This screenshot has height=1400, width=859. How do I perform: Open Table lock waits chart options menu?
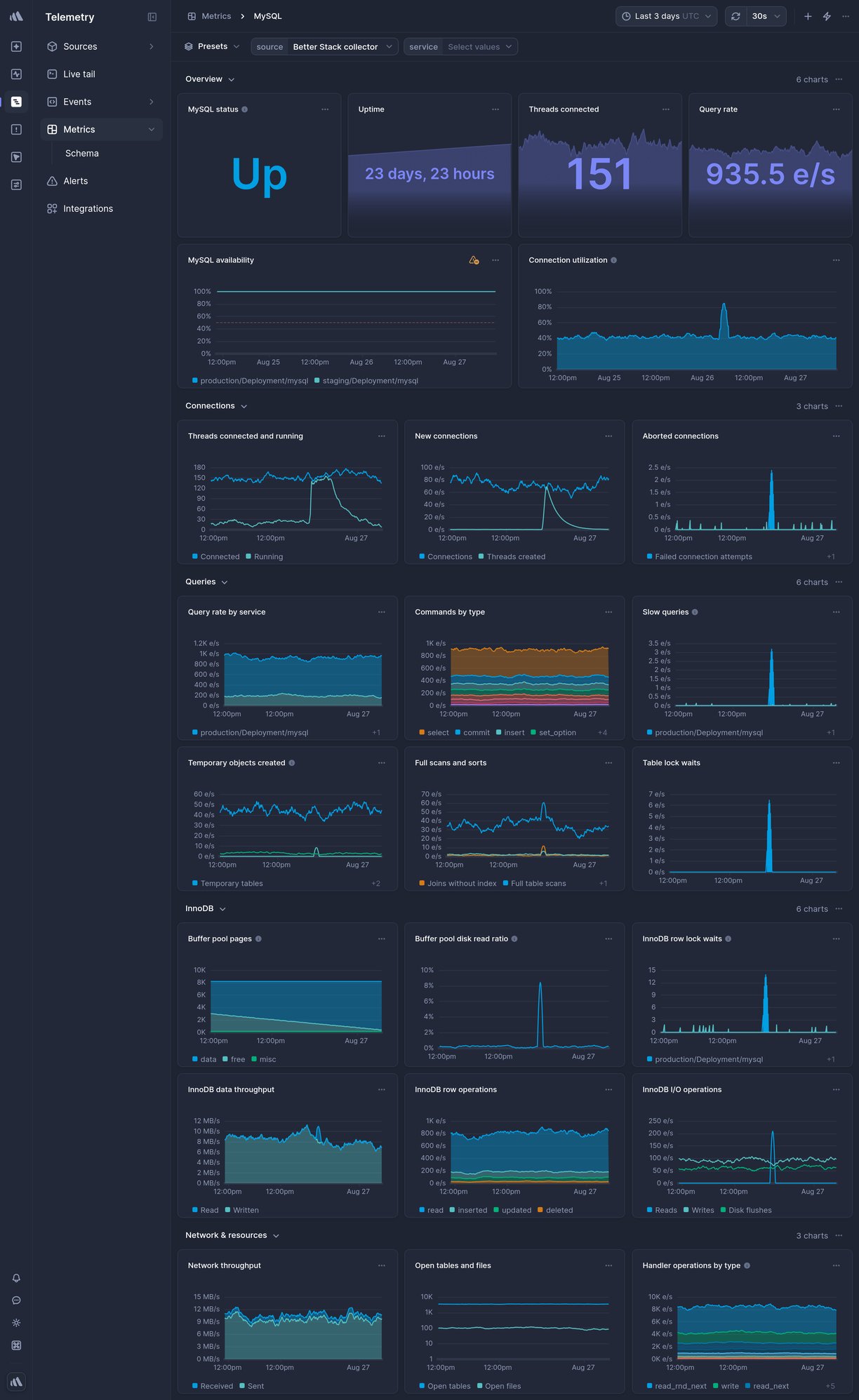tap(837, 763)
